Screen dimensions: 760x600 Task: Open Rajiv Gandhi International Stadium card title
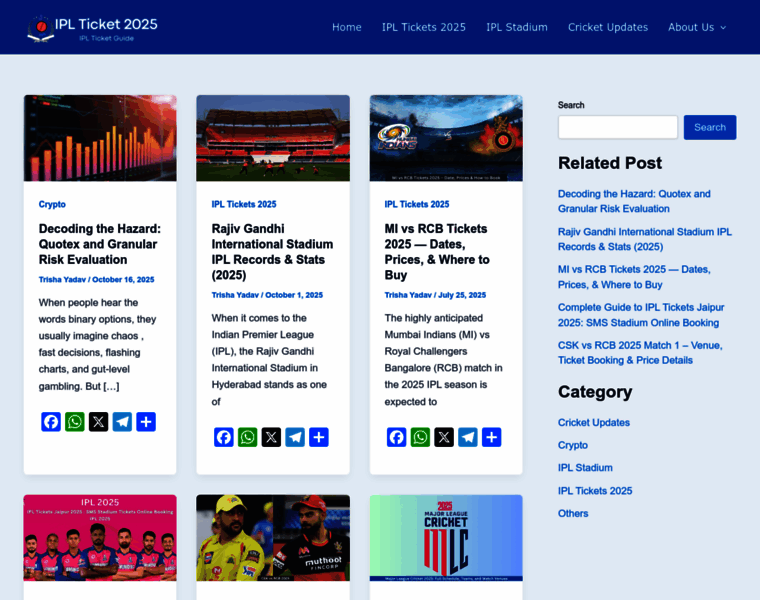[x=272, y=252]
